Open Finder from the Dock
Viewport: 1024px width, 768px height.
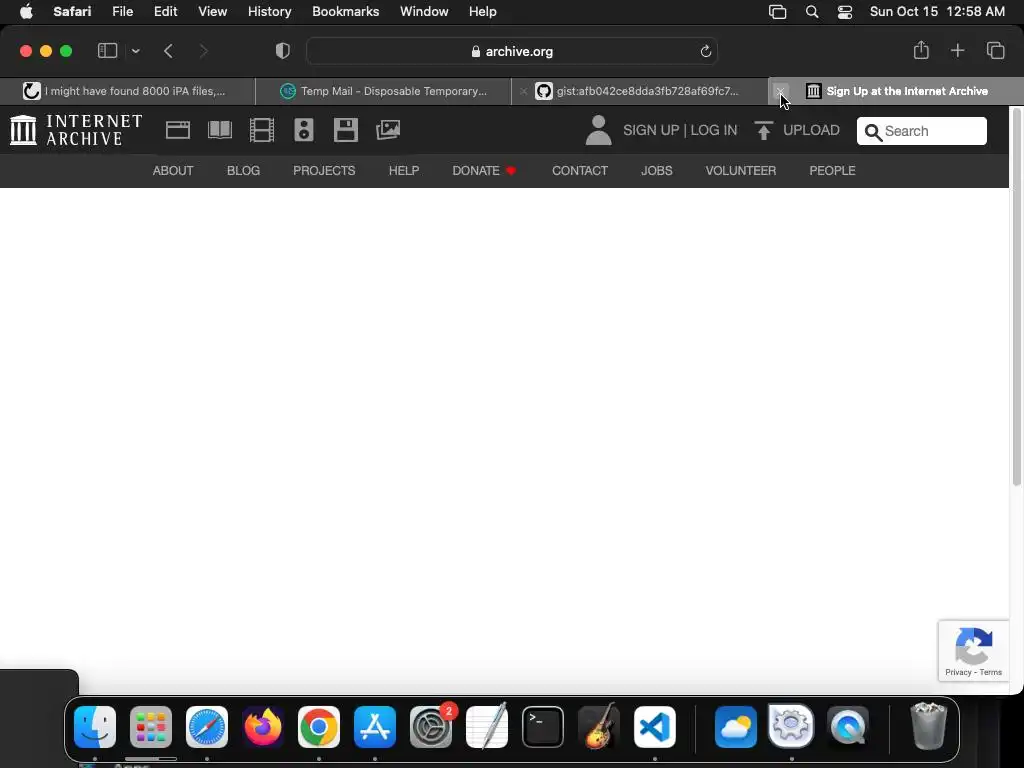click(x=95, y=727)
